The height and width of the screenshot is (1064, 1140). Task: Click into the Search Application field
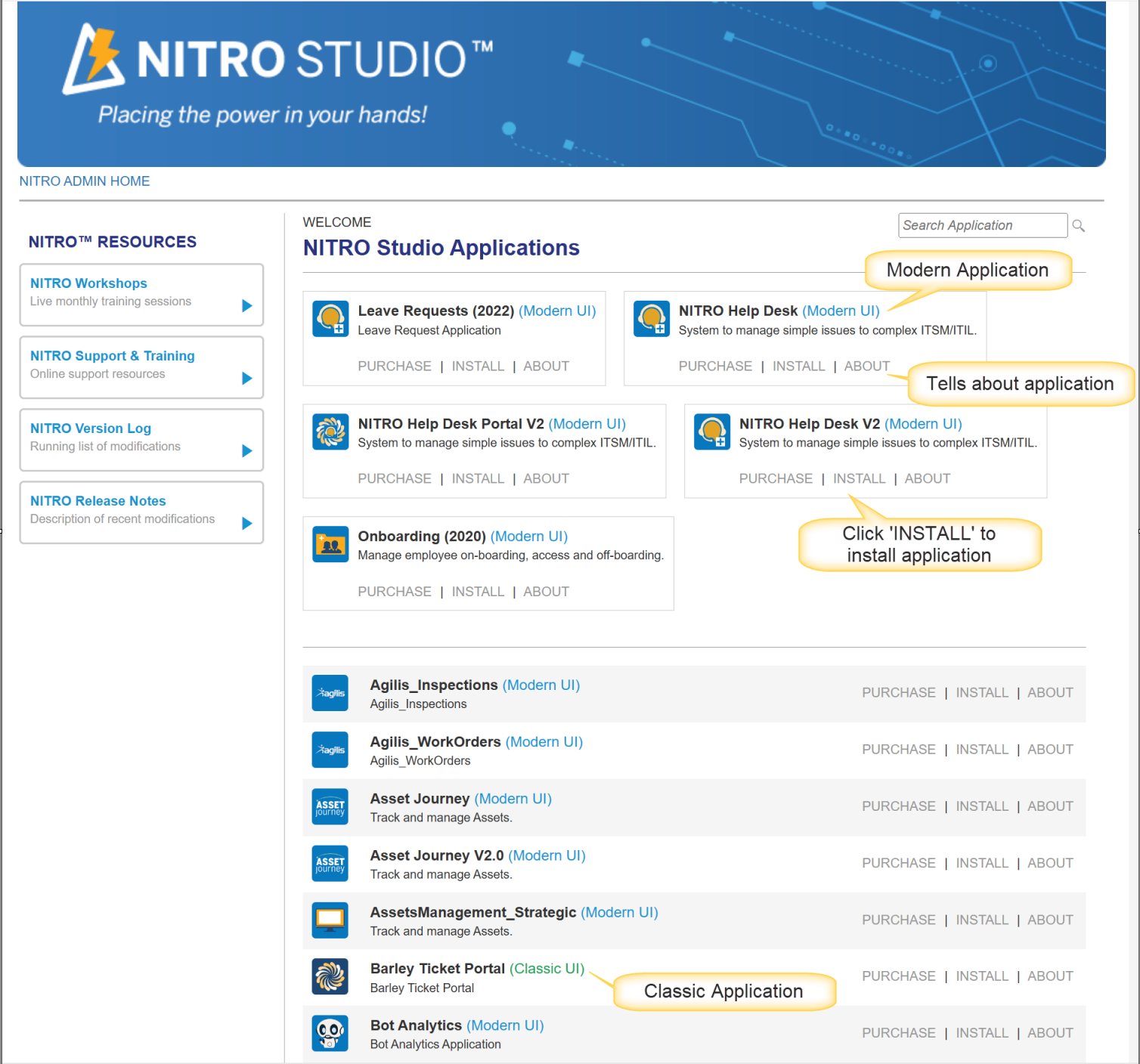[983, 225]
